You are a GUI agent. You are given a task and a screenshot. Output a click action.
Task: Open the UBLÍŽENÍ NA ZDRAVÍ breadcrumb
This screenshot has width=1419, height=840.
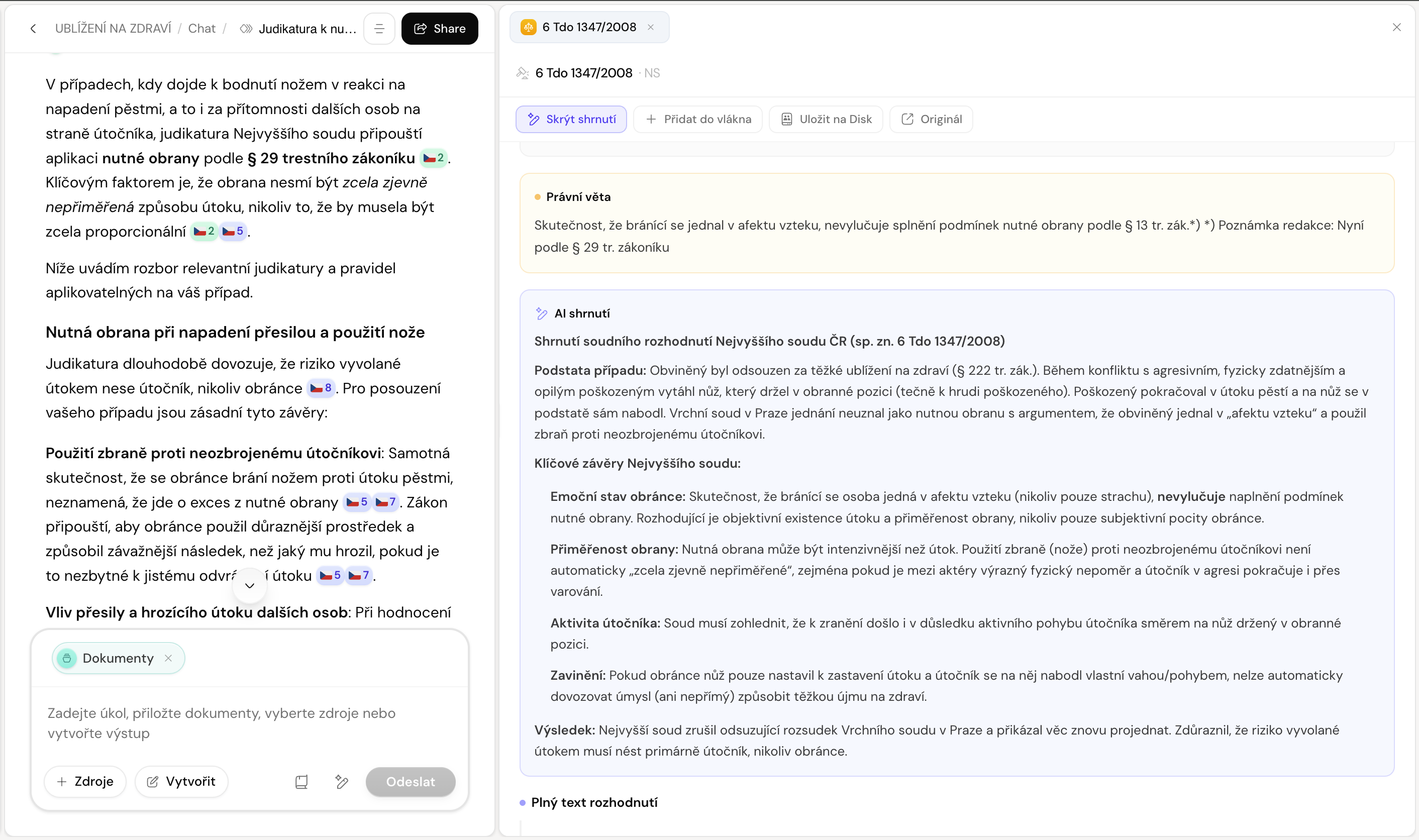(x=113, y=29)
